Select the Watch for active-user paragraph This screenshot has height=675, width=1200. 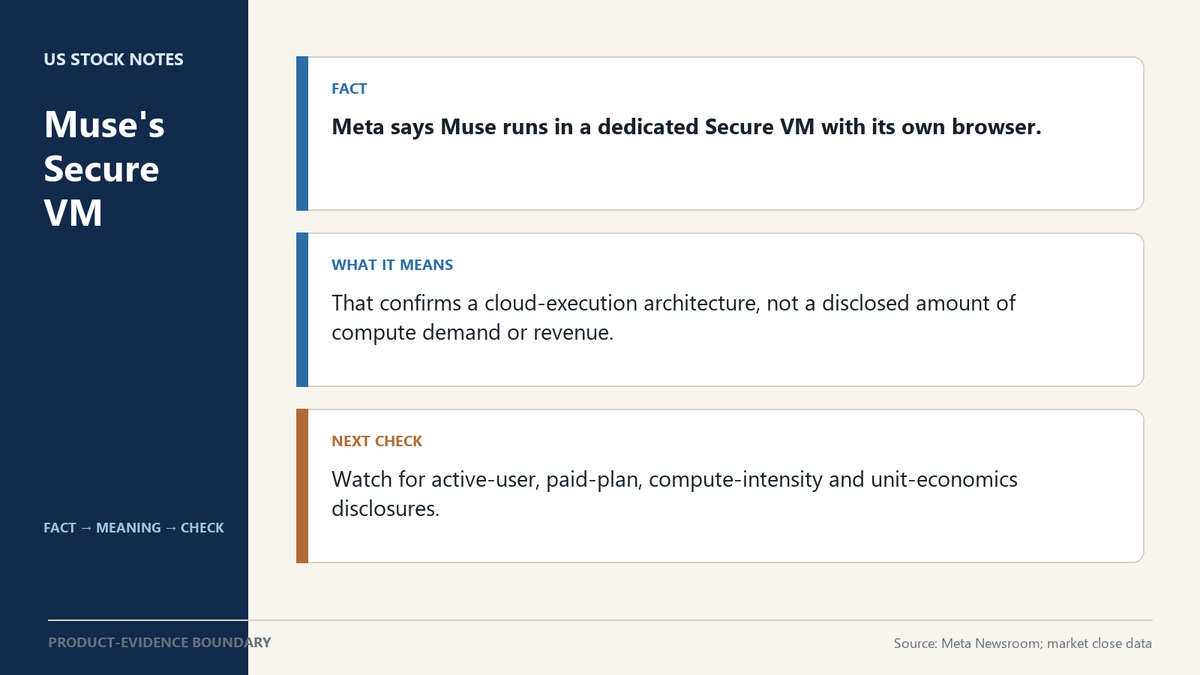675,493
